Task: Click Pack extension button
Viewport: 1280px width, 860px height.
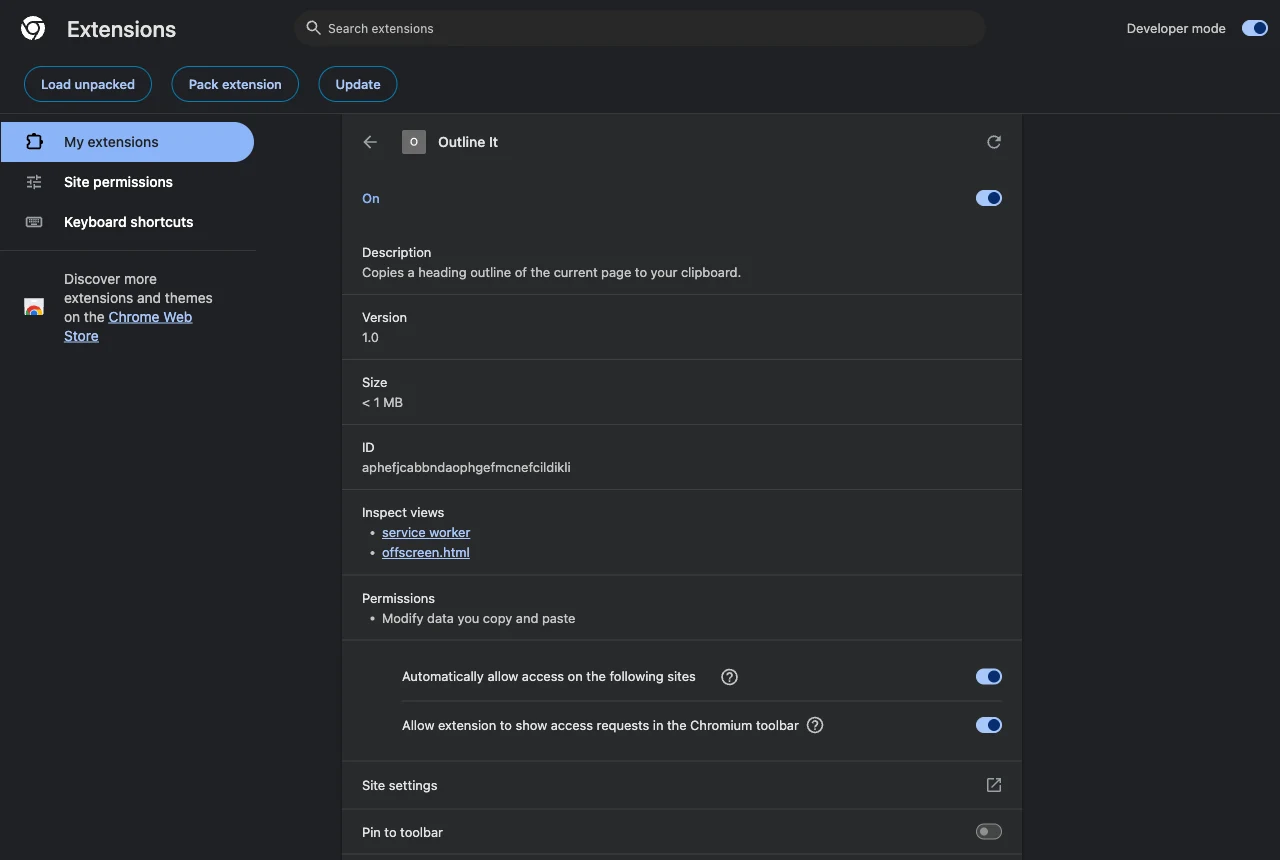Action: coord(235,84)
